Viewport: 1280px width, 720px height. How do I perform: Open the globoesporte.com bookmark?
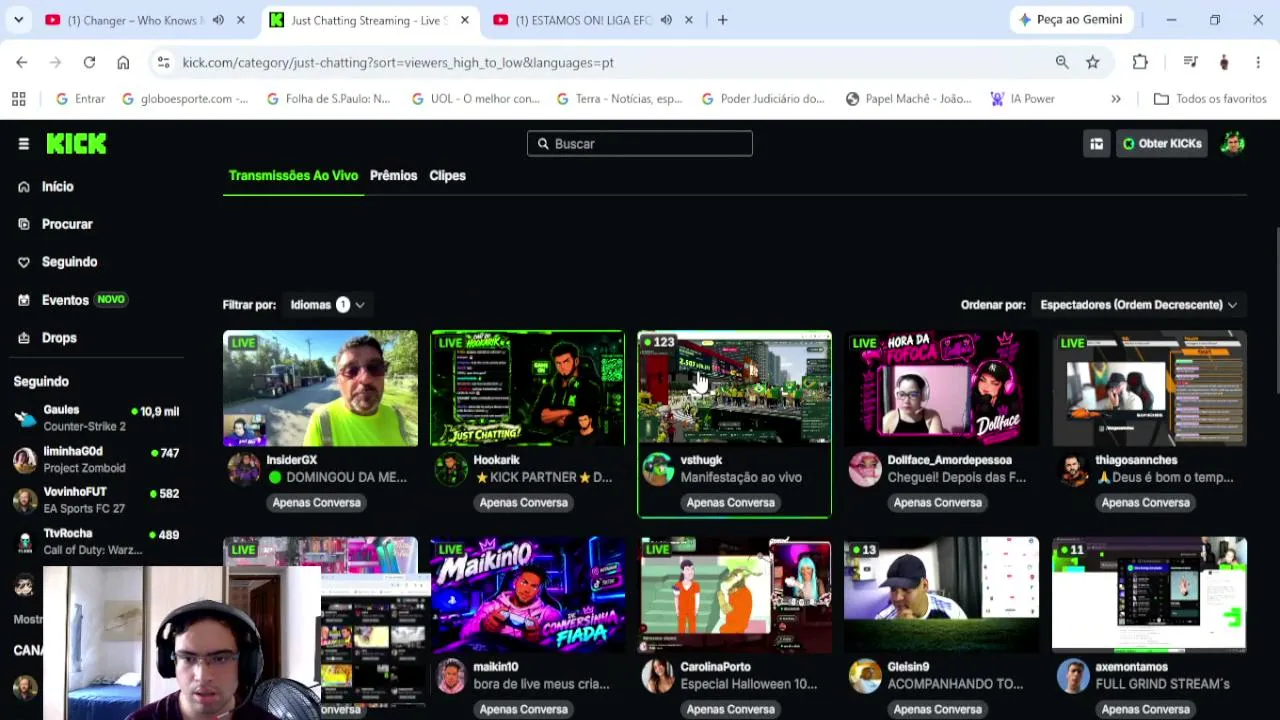pos(185,99)
